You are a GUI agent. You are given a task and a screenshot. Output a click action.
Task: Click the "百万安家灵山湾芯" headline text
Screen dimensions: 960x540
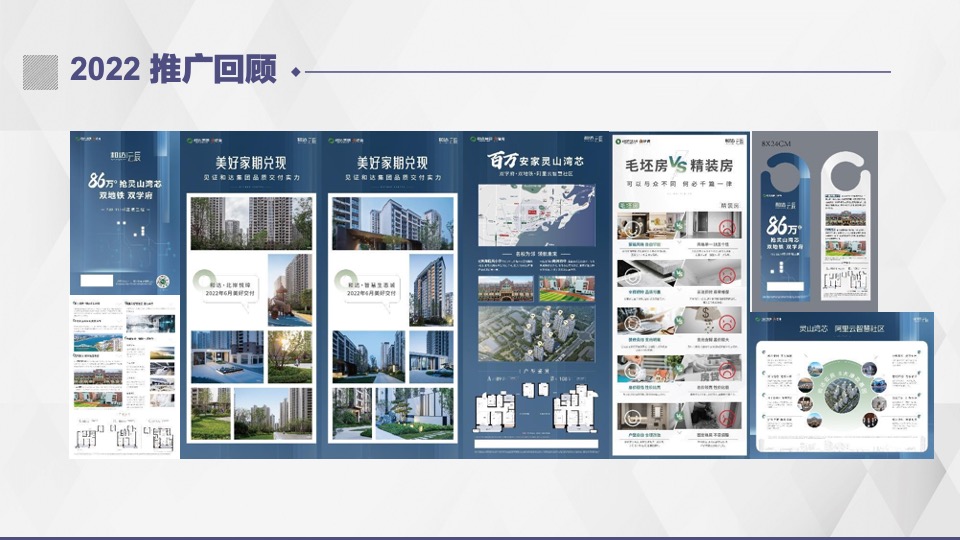pos(536,161)
